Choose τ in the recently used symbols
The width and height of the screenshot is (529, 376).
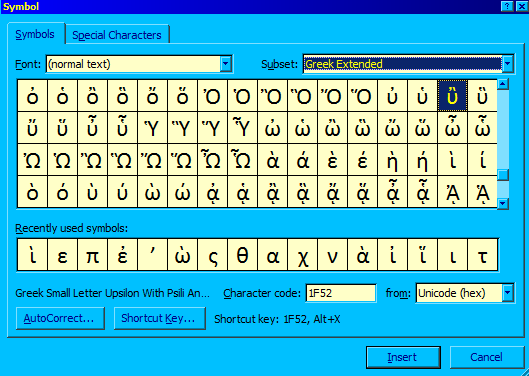click(x=482, y=255)
